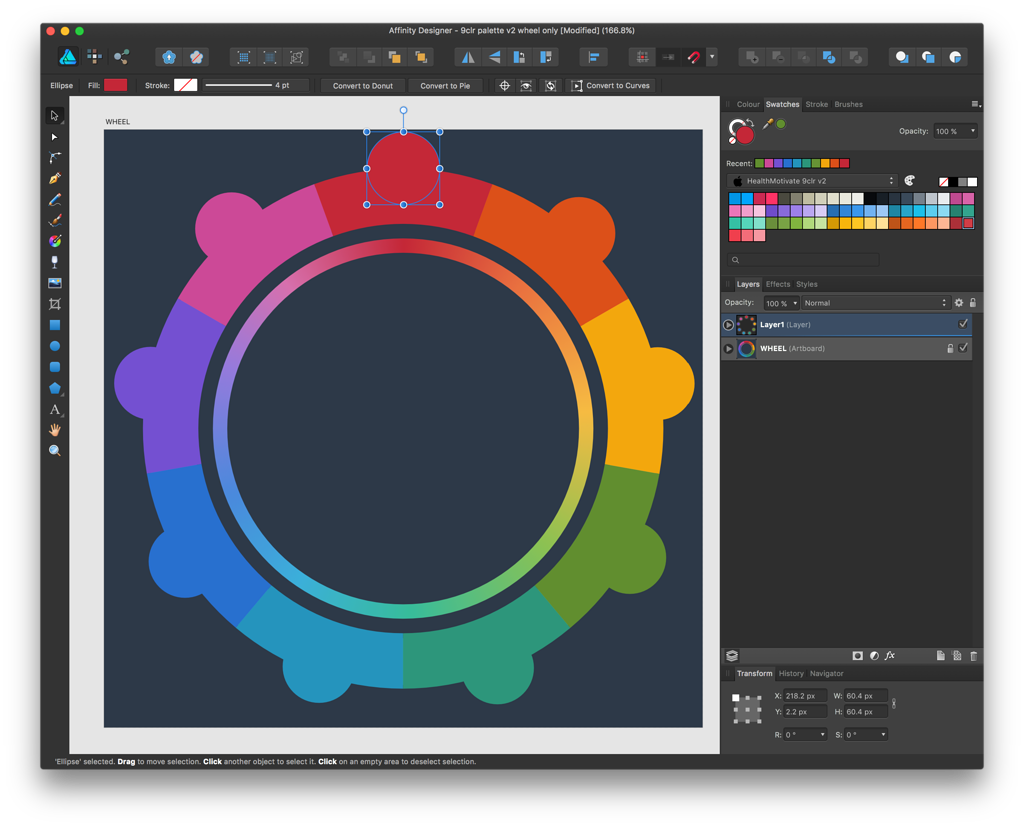
Task: Select the Ellipse tool
Action: [x=55, y=346]
